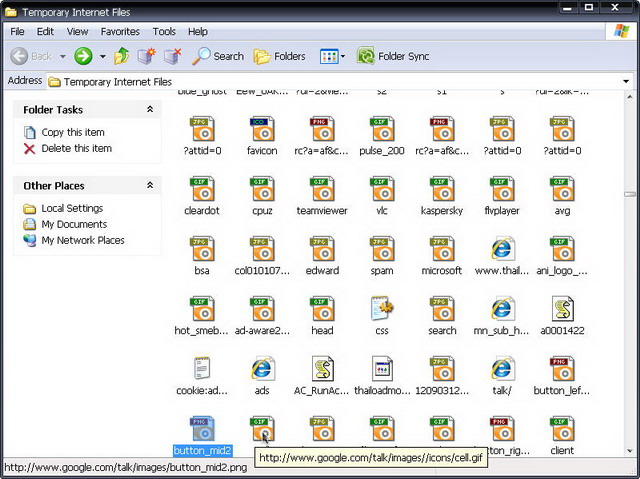
Task: Open the Favorites menu
Action: (120, 32)
